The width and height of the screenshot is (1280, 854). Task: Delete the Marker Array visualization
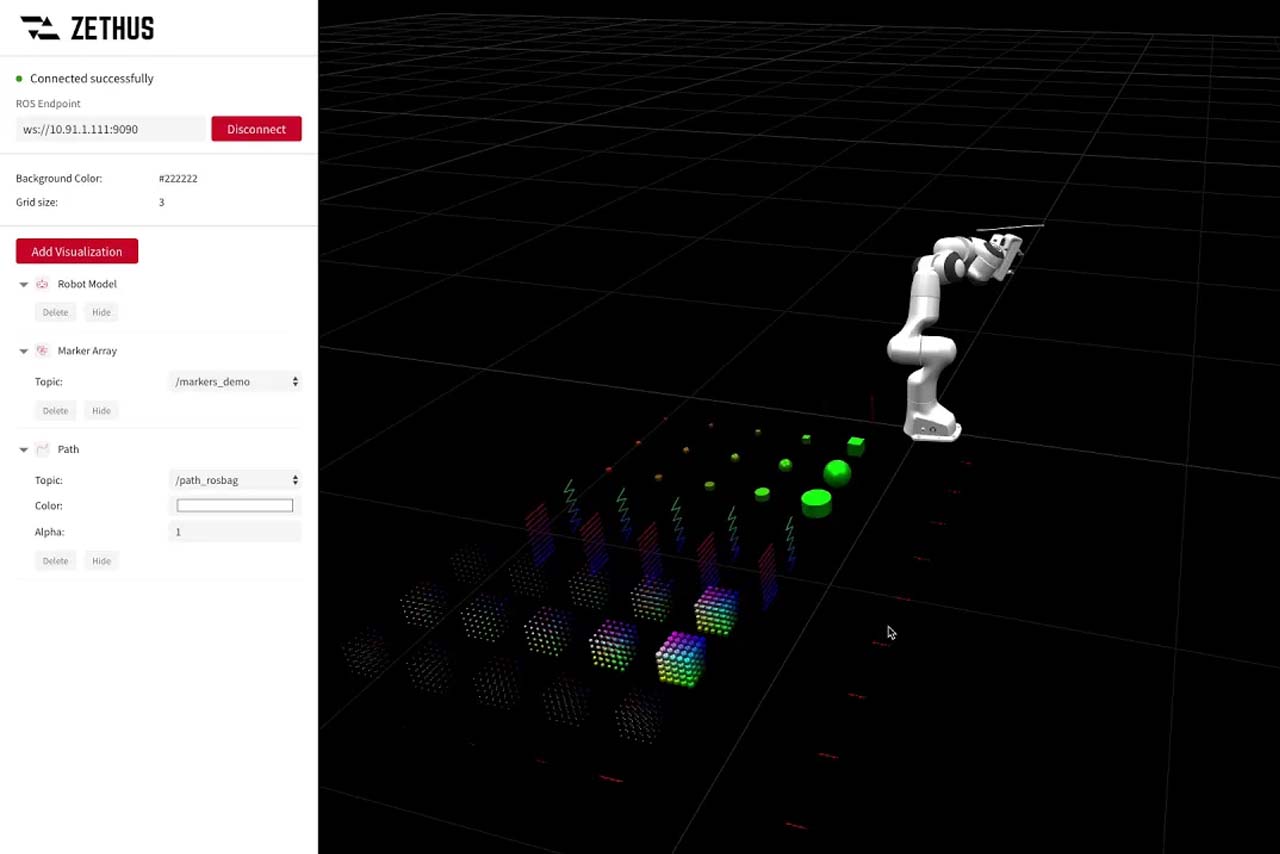click(x=55, y=410)
